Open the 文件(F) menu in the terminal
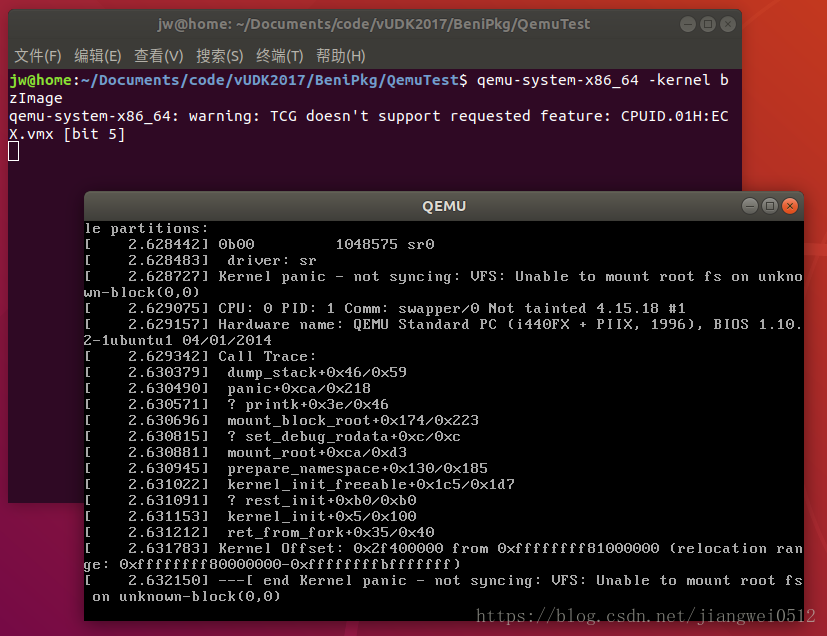 click(x=37, y=56)
